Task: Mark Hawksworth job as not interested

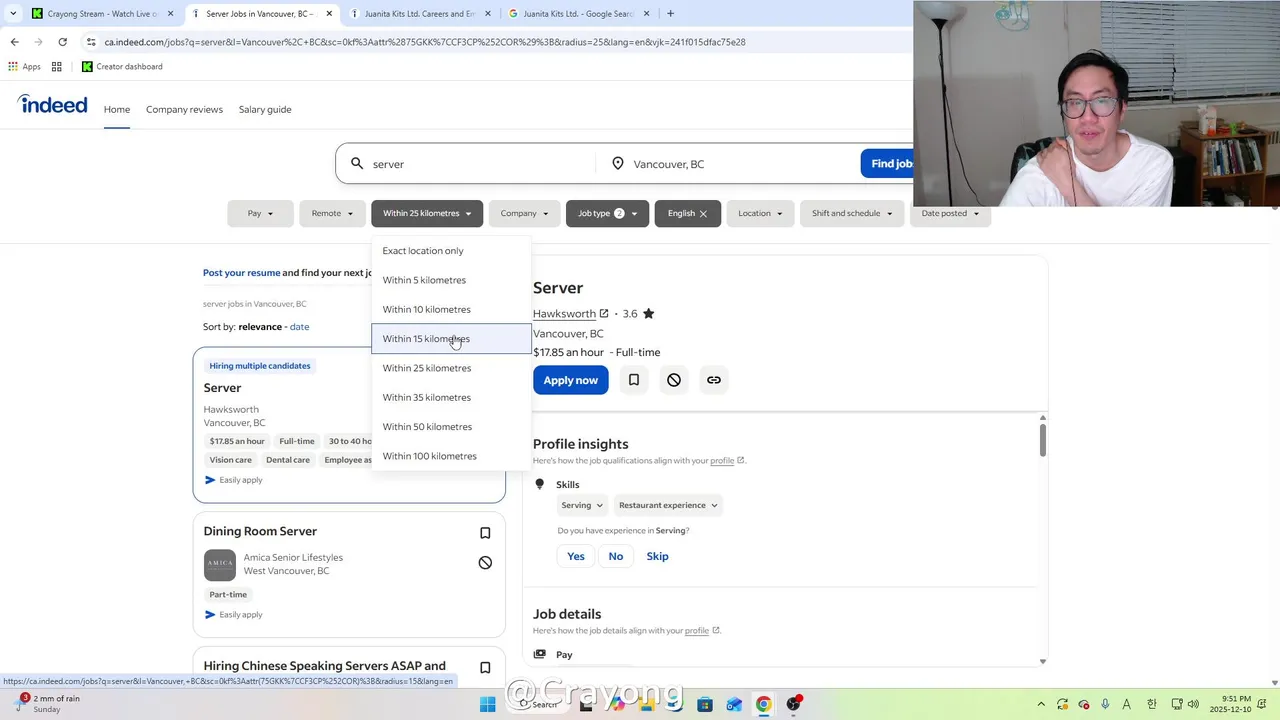Action: click(674, 380)
